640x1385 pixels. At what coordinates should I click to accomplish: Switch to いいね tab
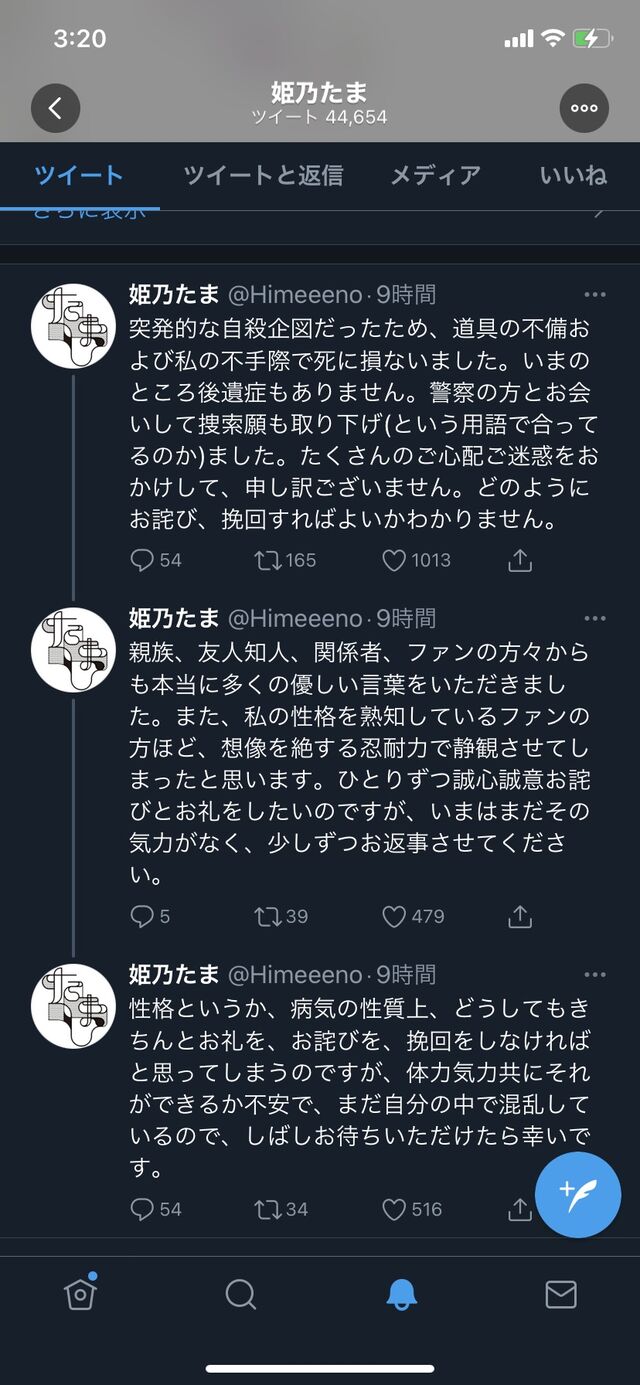coord(573,176)
